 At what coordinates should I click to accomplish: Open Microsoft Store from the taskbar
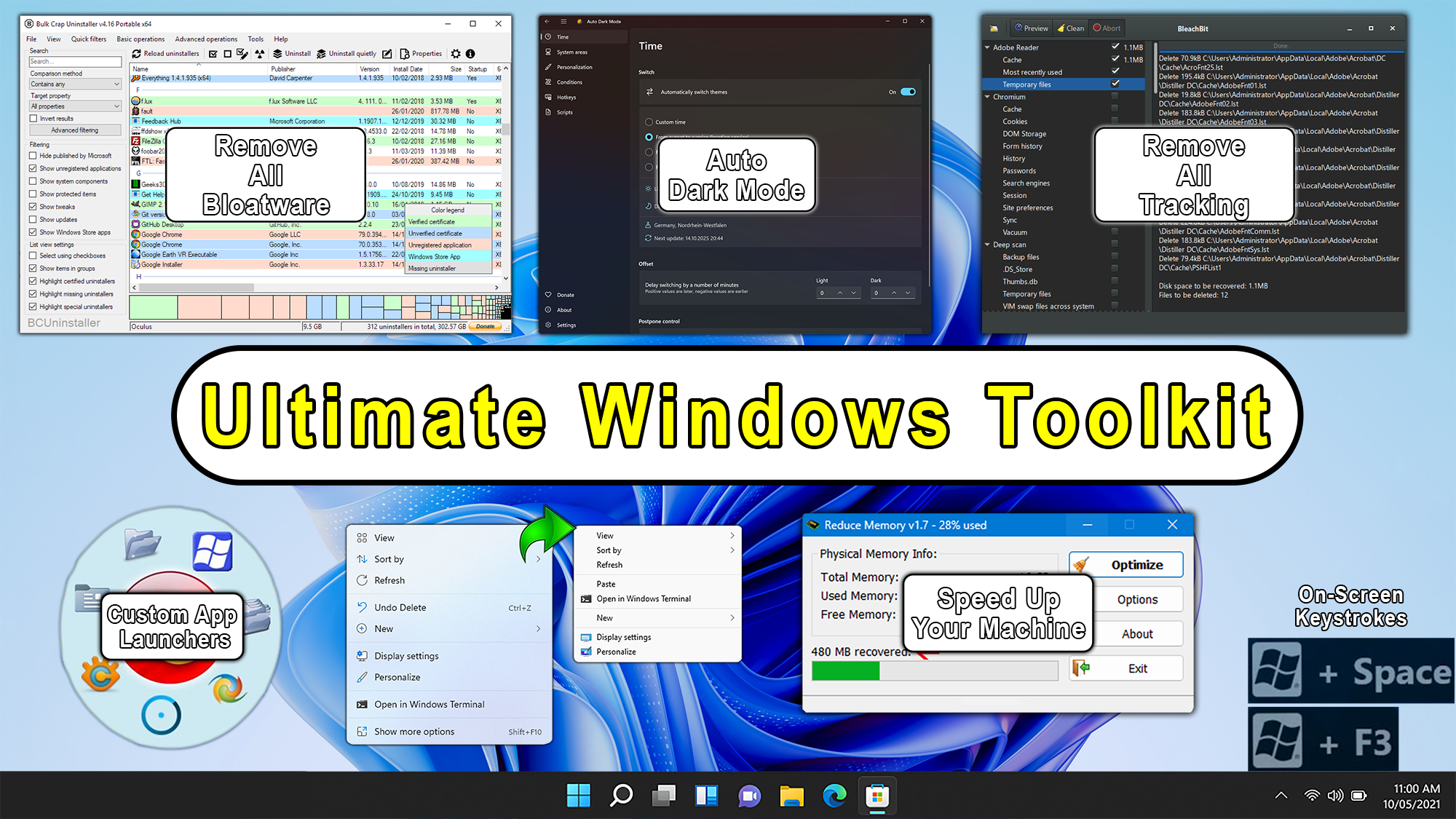click(x=877, y=796)
